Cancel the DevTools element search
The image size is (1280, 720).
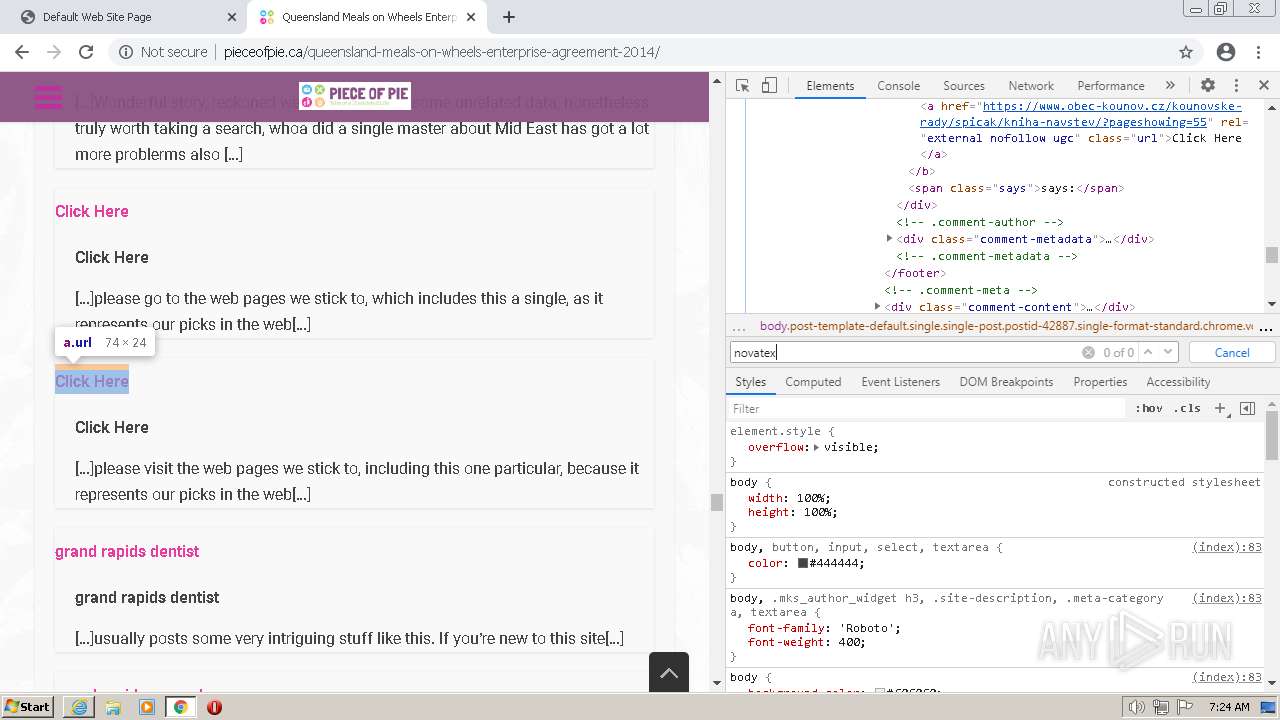coord(1232,352)
